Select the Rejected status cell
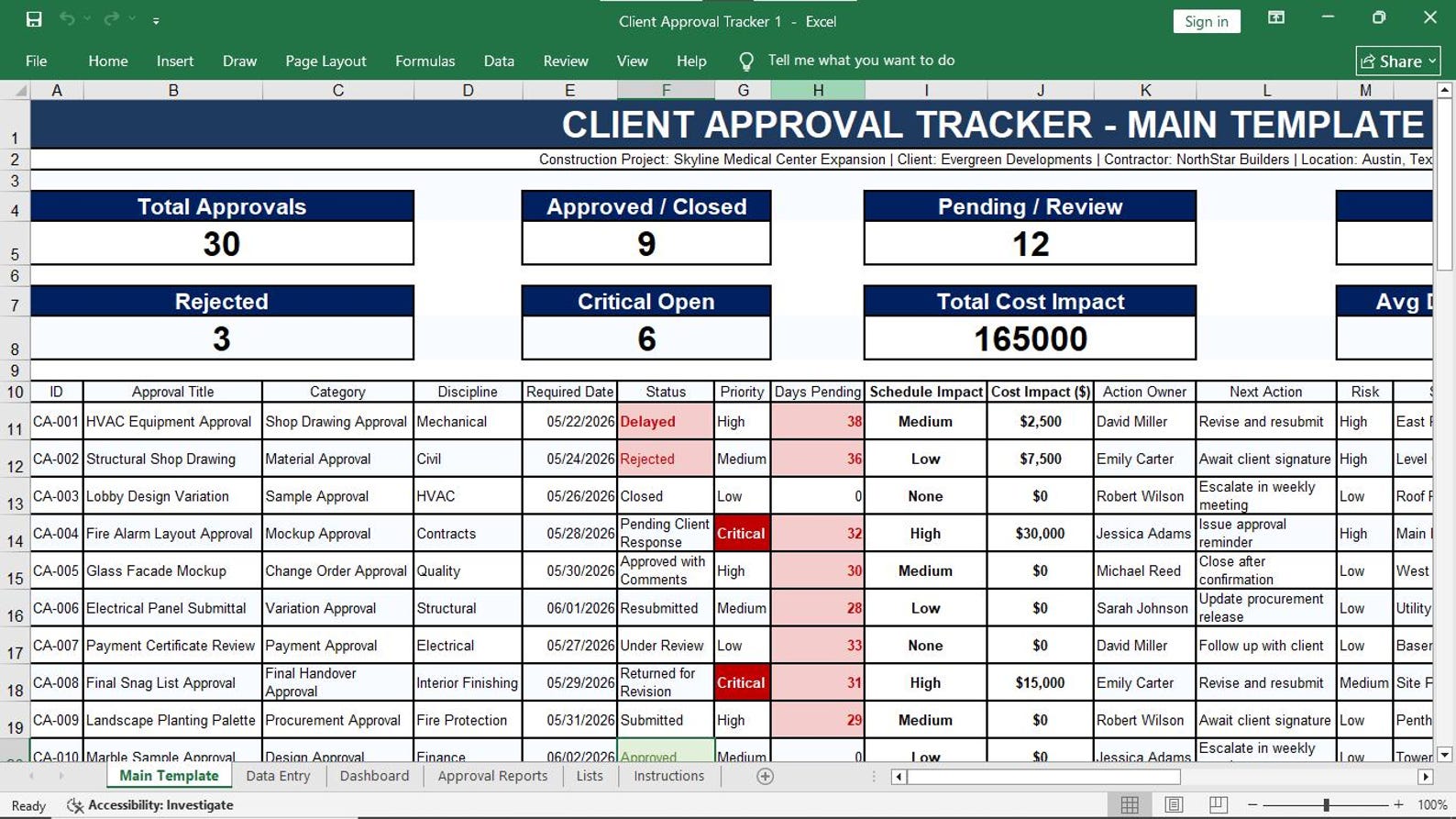Viewport: 1456px width, 819px height. (x=666, y=459)
